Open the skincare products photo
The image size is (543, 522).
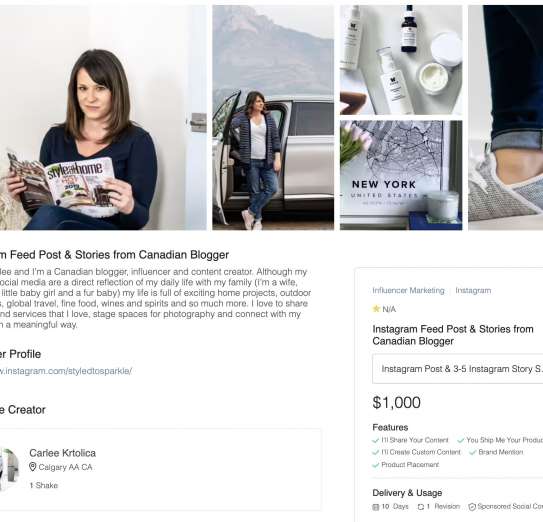401,60
